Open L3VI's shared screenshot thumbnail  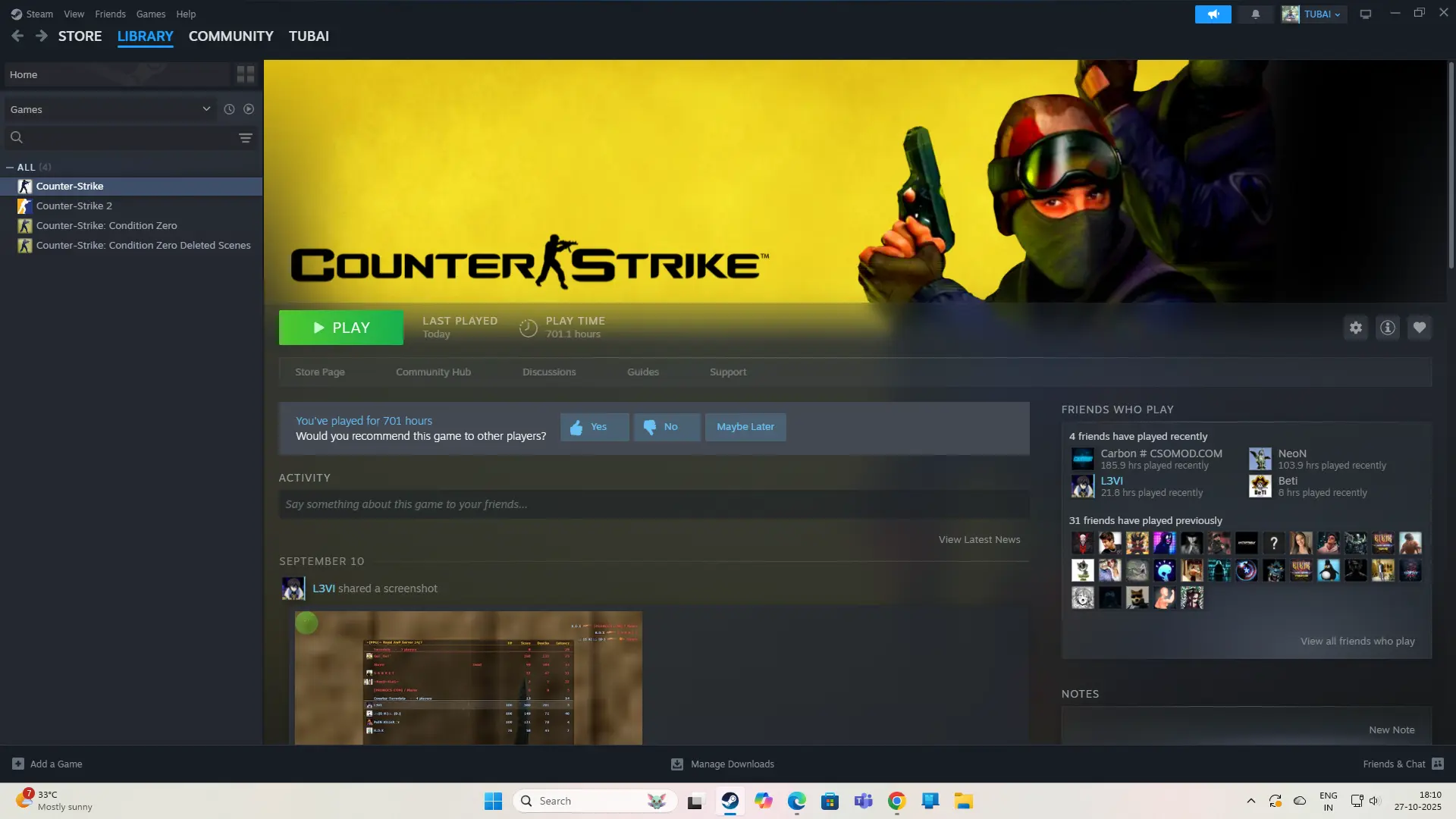(x=468, y=678)
